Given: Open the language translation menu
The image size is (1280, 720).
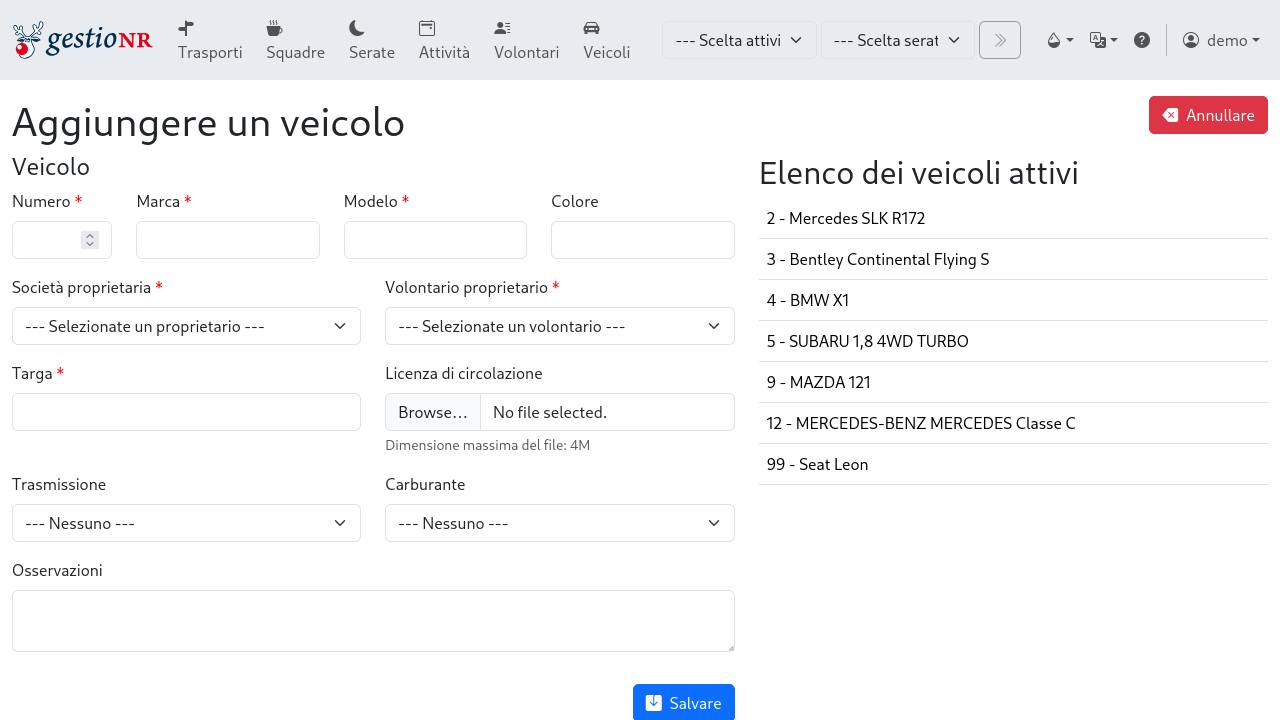Looking at the screenshot, I should click(x=1103, y=40).
